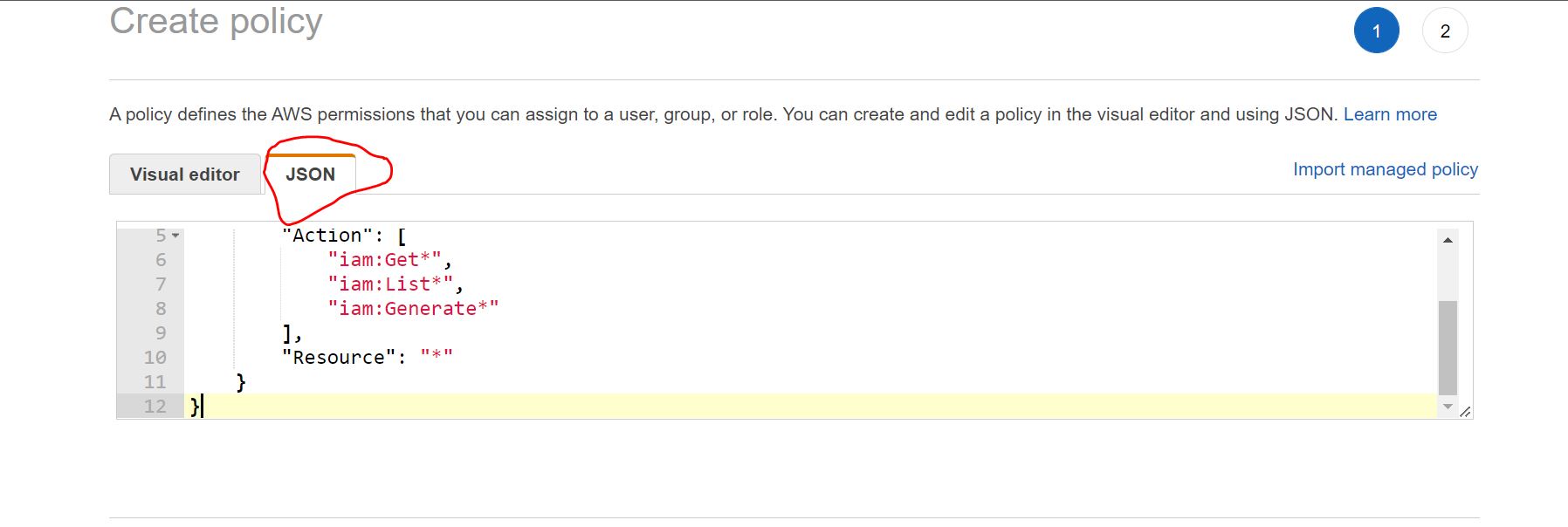
Task: Click the Create policy heading
Action: tap(217, 22)
